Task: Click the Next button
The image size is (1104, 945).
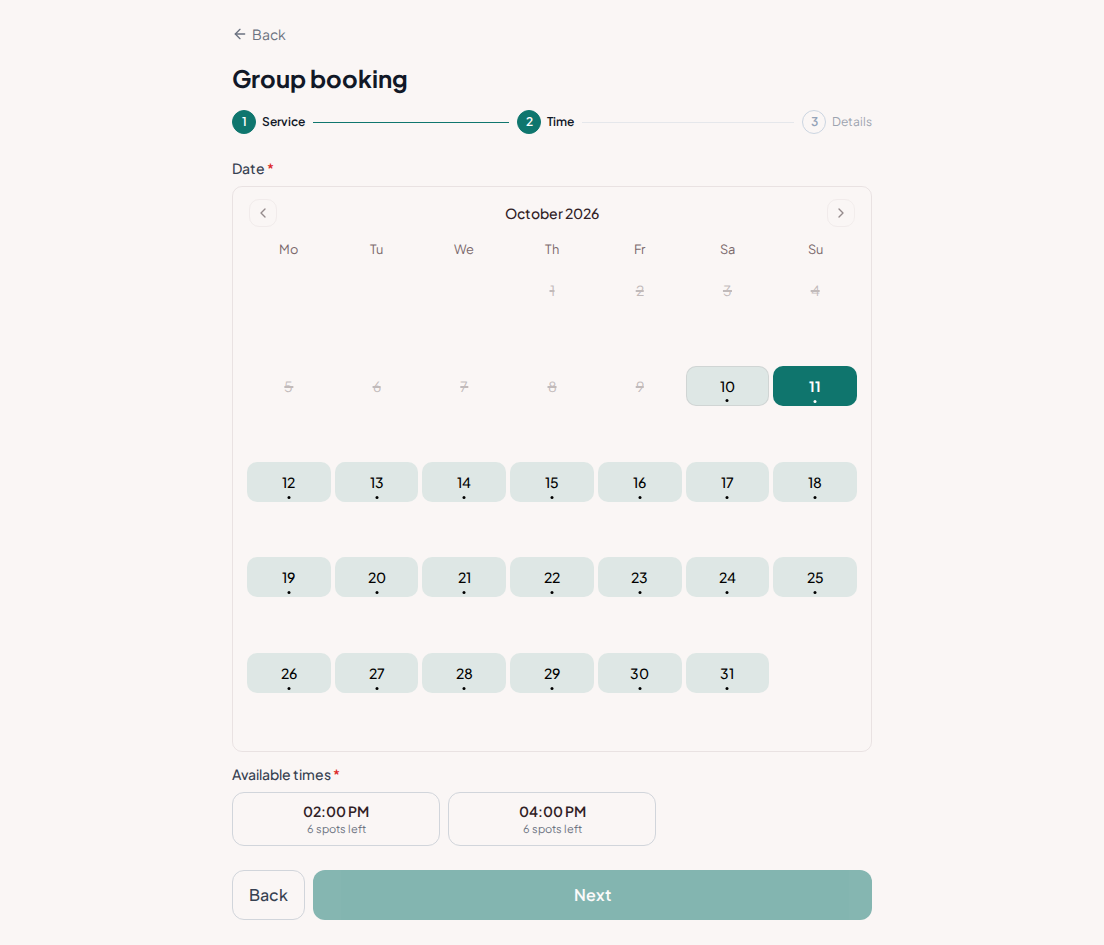Action: [x=592, y=895]
